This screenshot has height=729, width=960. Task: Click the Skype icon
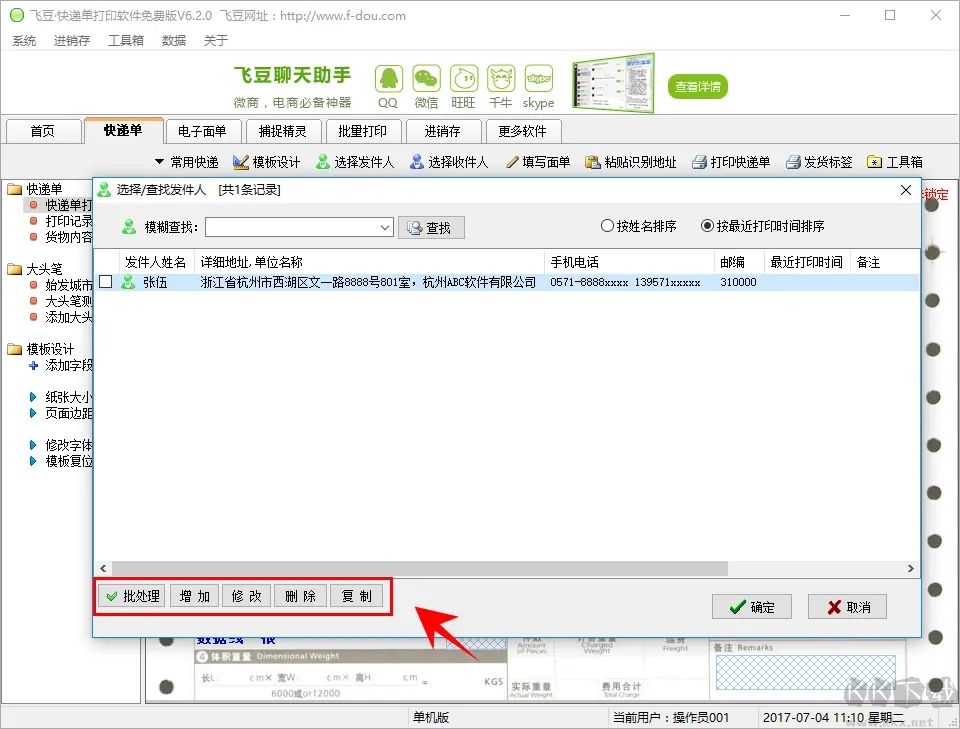click(538, 78)
